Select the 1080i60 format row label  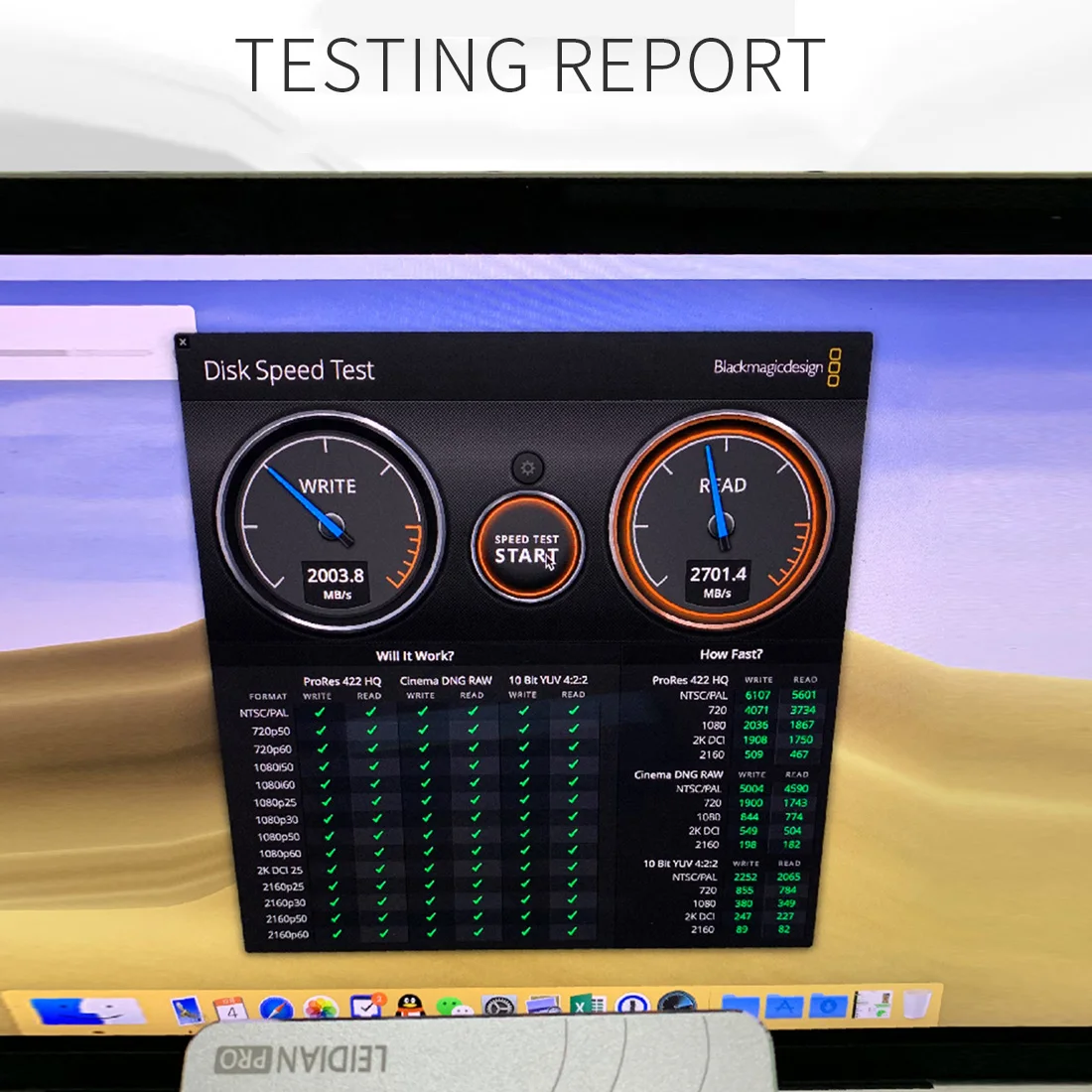click(274, 785)
